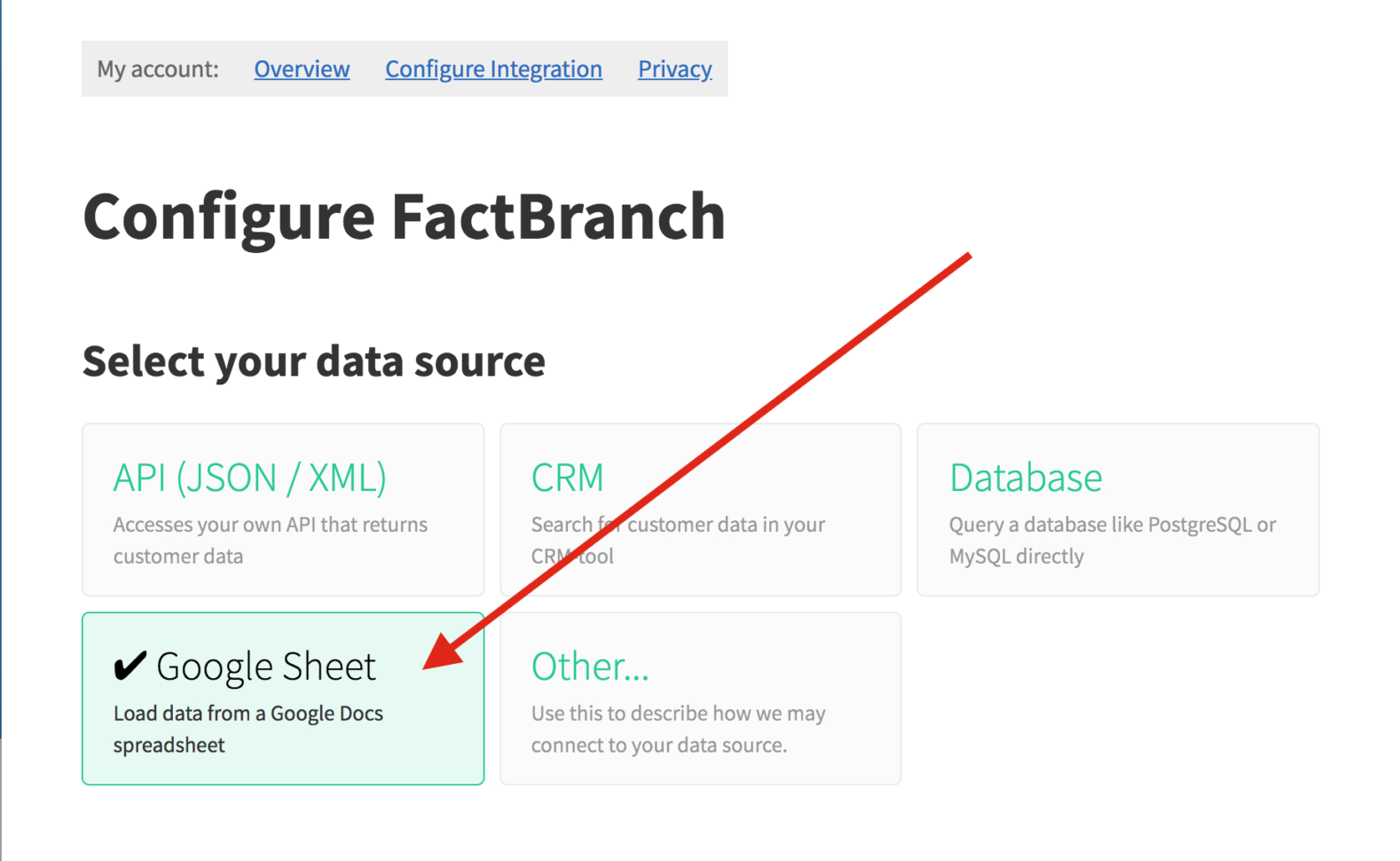1400x861 pixels.
Task: Select the API (JSON / XML) data source
Action: [282, 509]
